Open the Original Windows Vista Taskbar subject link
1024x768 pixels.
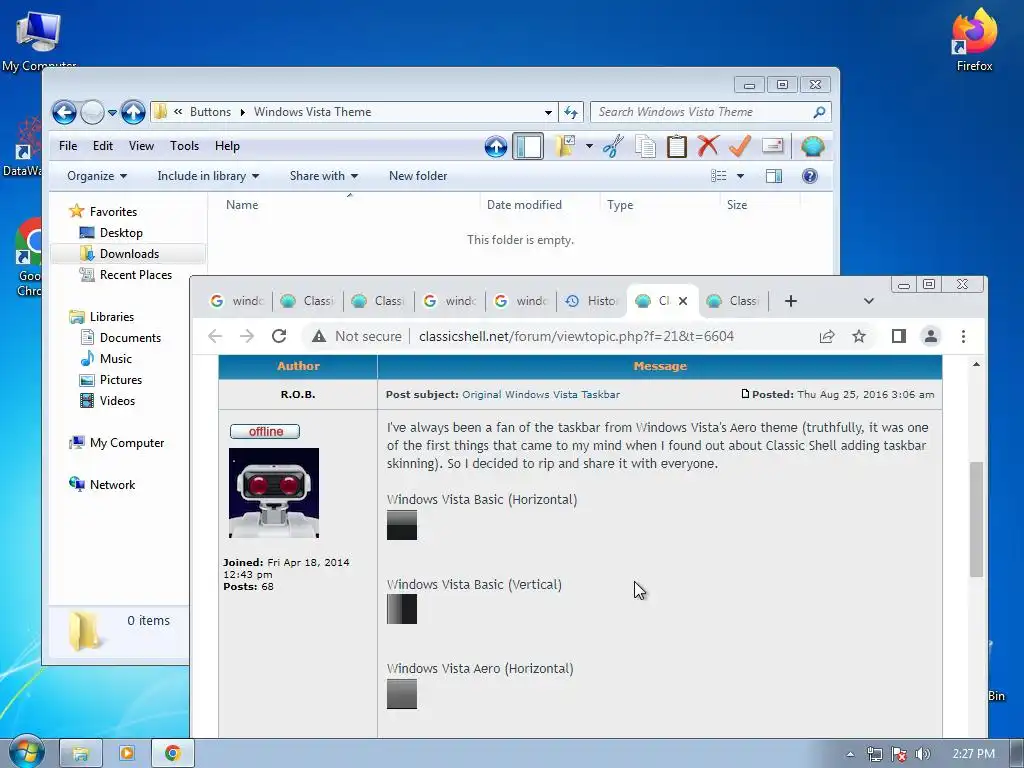click(x=541, y=394)
